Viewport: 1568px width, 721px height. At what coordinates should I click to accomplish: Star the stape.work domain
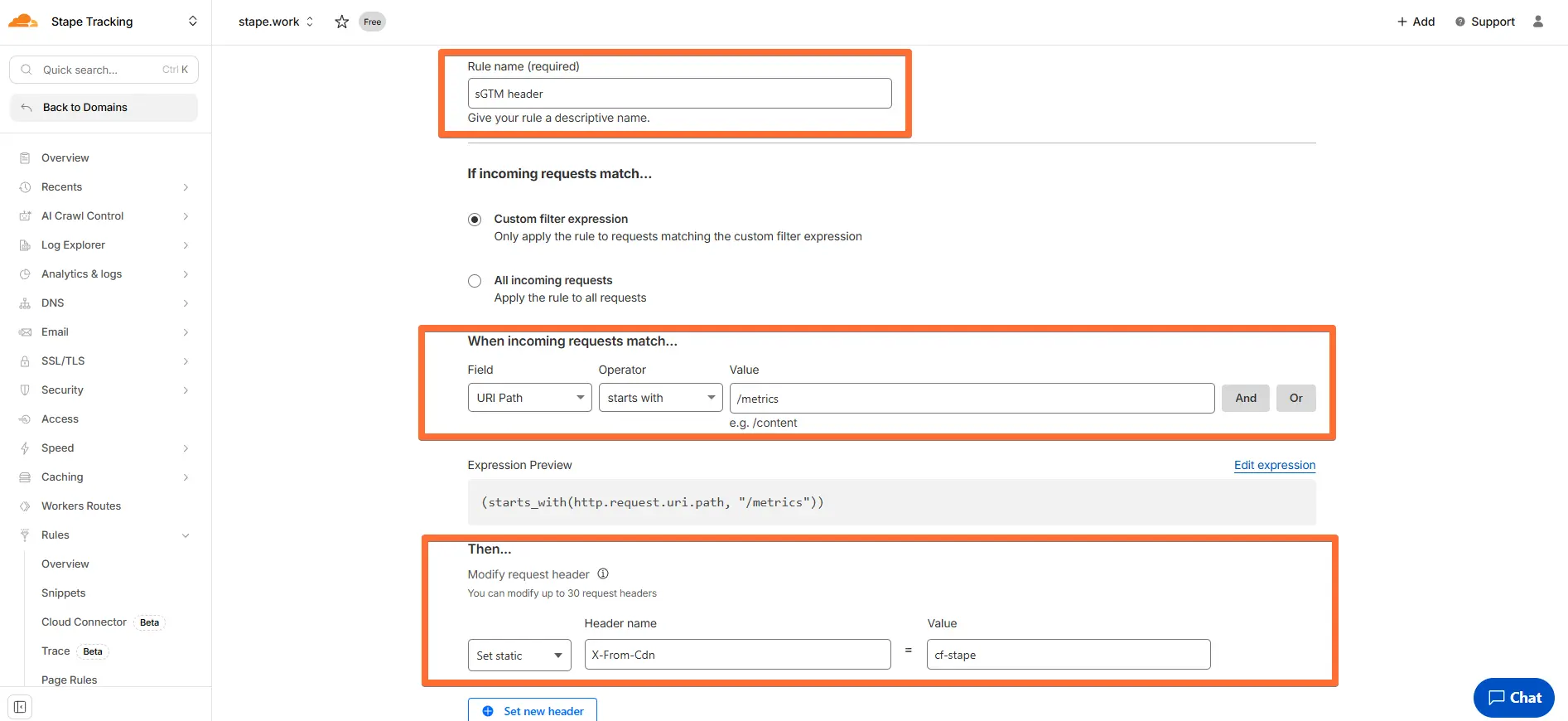tap(341, 22)
